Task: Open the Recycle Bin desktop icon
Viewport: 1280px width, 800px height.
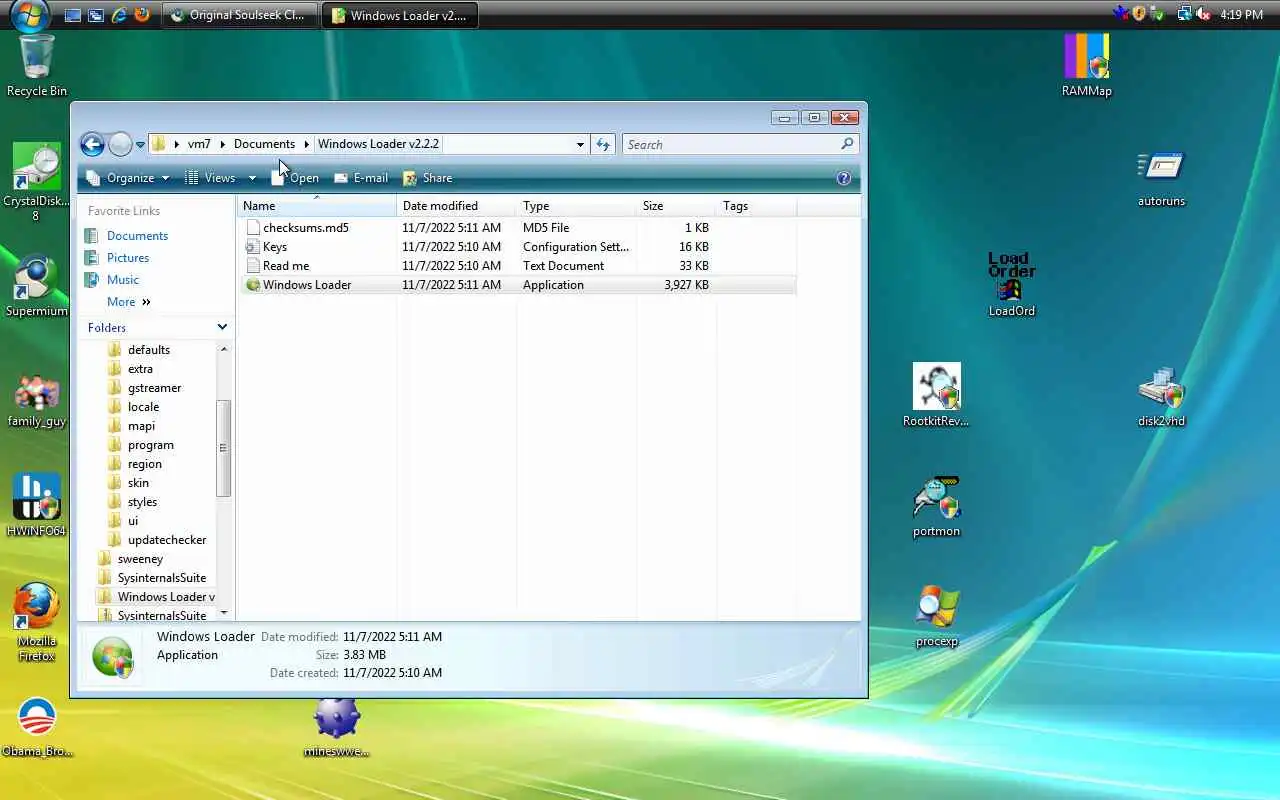Action: 37,65
